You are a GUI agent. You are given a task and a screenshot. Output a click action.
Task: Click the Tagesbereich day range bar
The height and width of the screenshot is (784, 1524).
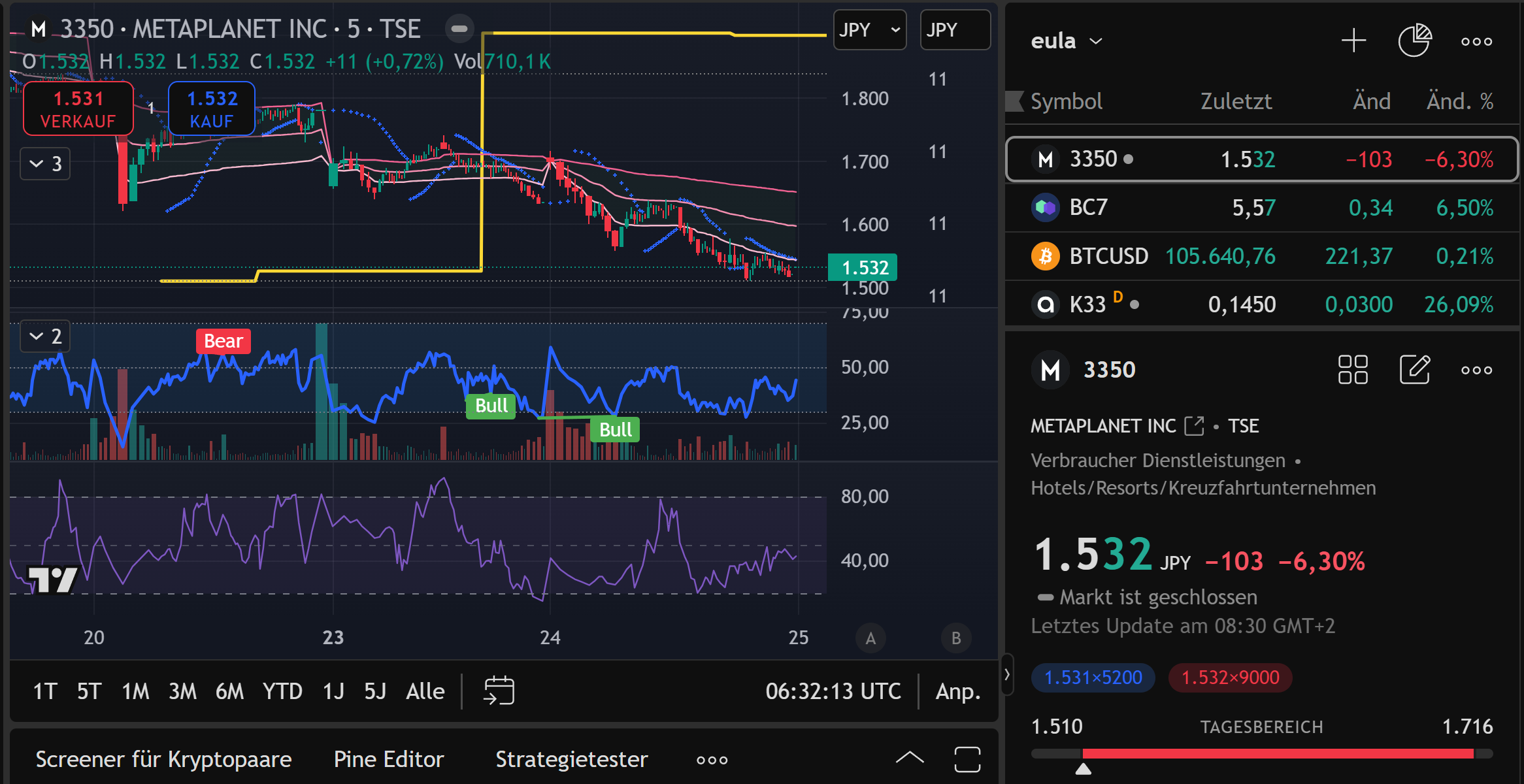coord(1261,754)
